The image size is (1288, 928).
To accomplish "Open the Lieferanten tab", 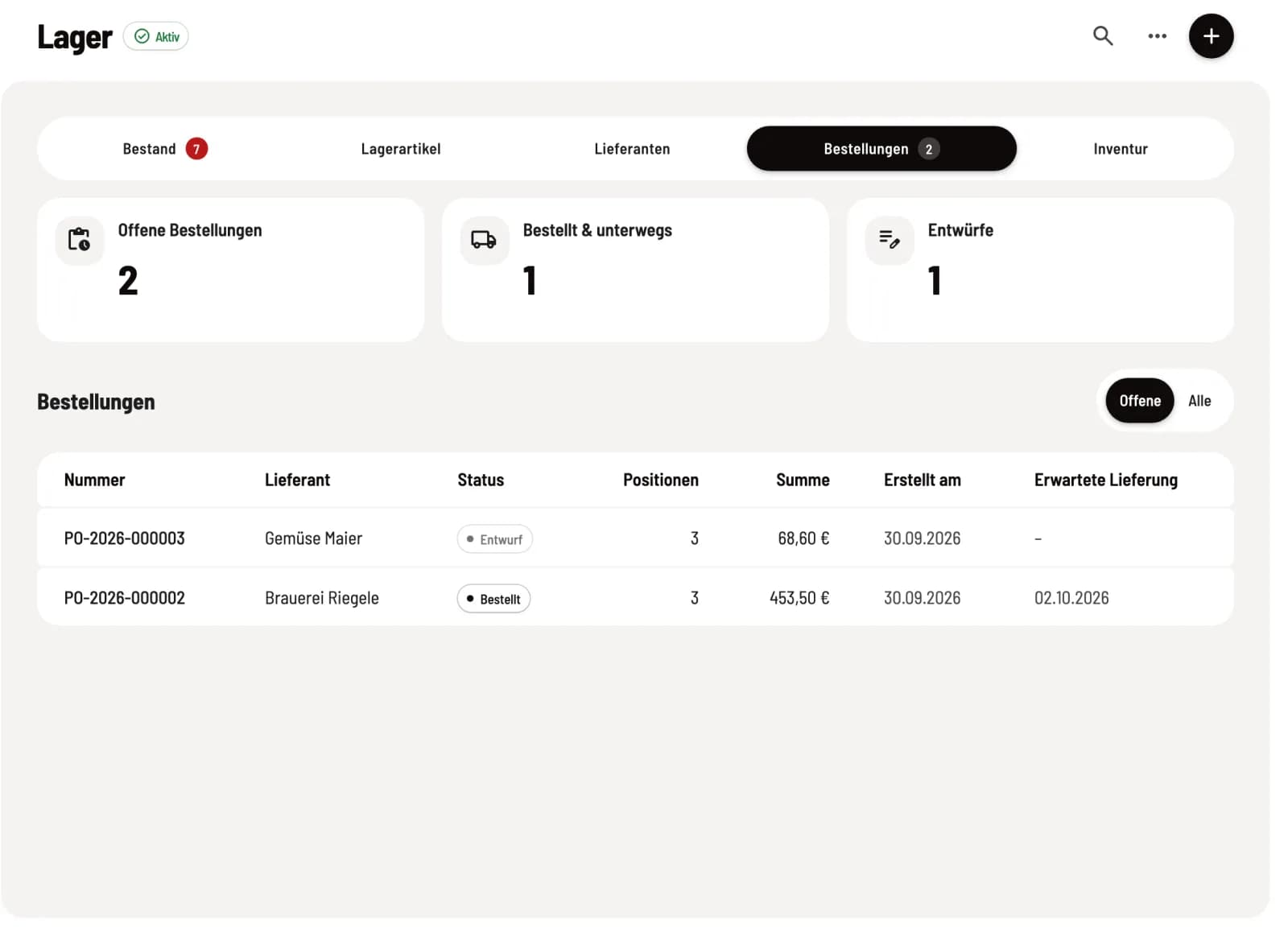I will pos(632,149).
